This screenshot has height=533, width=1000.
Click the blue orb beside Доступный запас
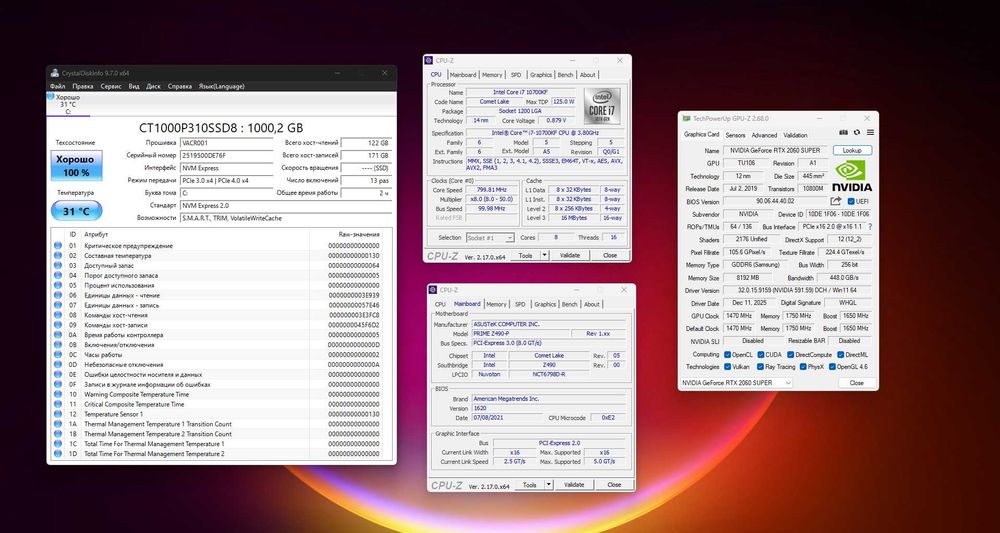coord(58,265)
